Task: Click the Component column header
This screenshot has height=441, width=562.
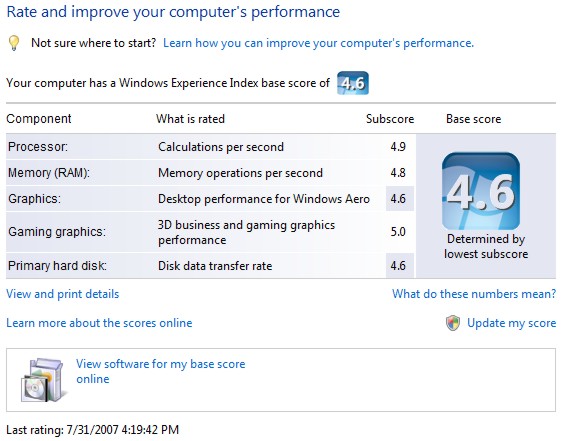Action: [x=39, y=119]
